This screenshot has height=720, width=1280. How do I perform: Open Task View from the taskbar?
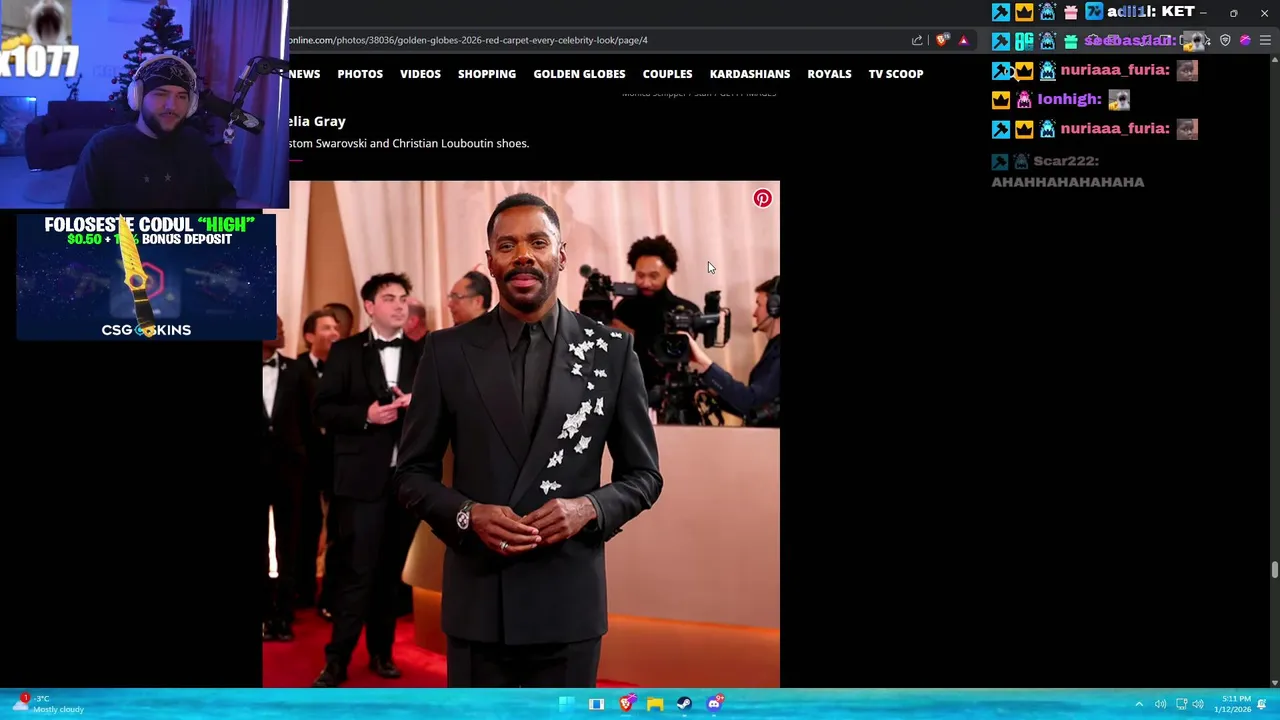click(x=596, y=704)
